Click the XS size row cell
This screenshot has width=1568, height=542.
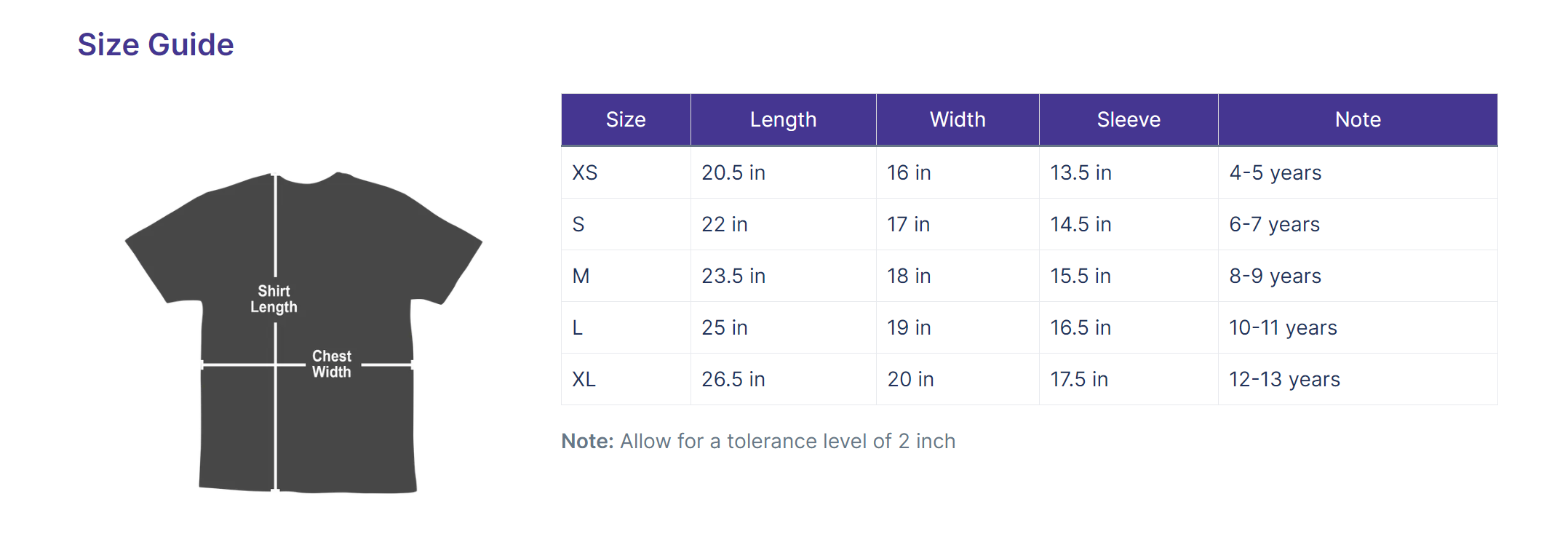pos(626,172)
